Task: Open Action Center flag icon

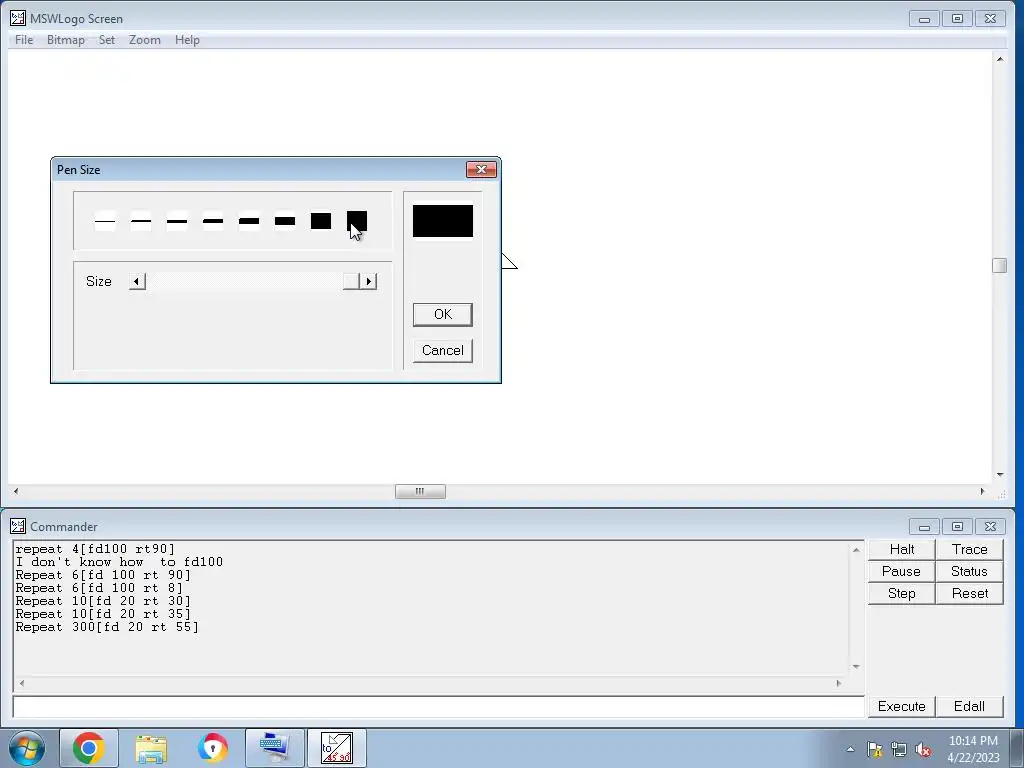Action: point(875,749)
